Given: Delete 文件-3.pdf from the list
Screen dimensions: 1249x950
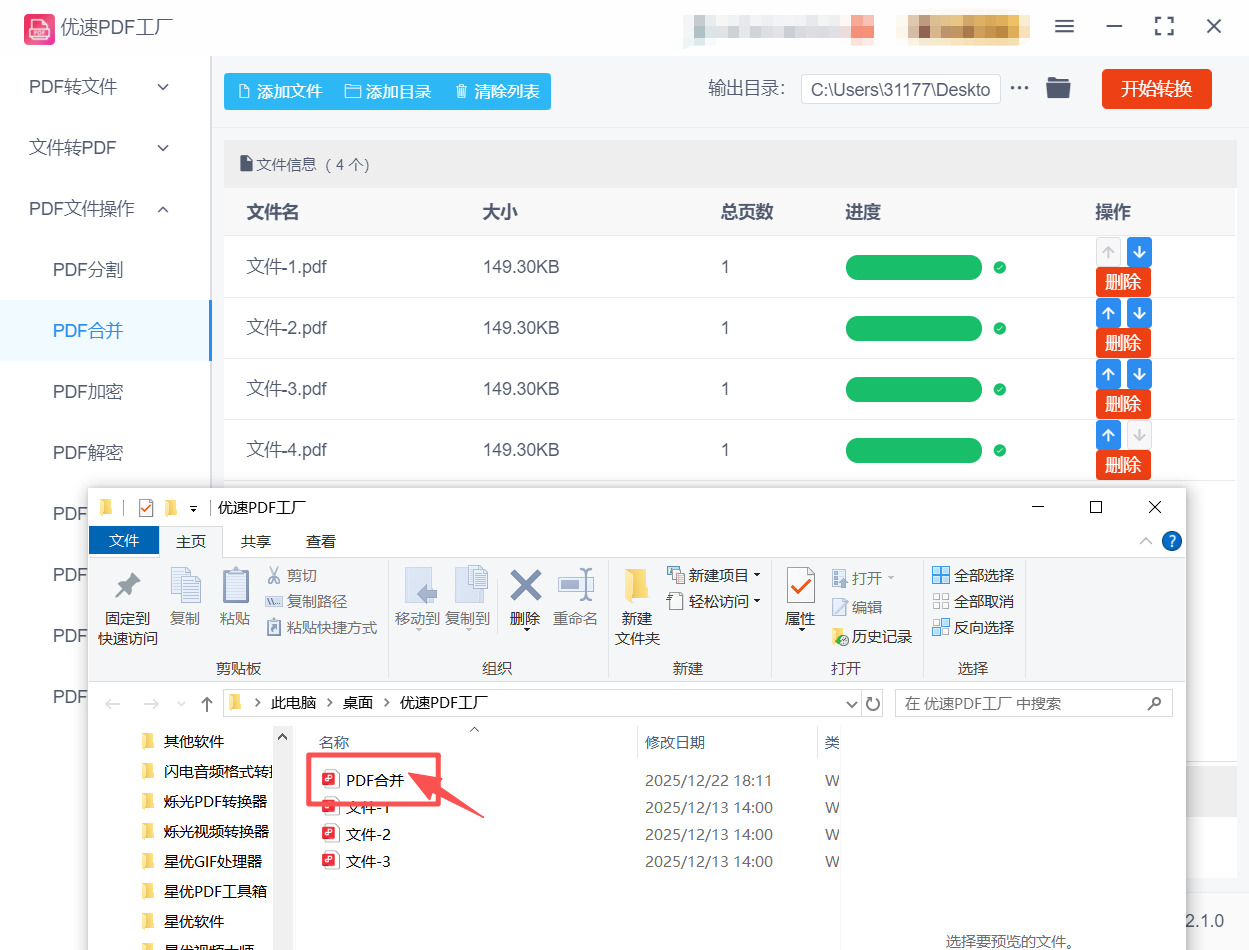Looking at the screenshot, I should pyautogui.click(x=1123, y=404).
